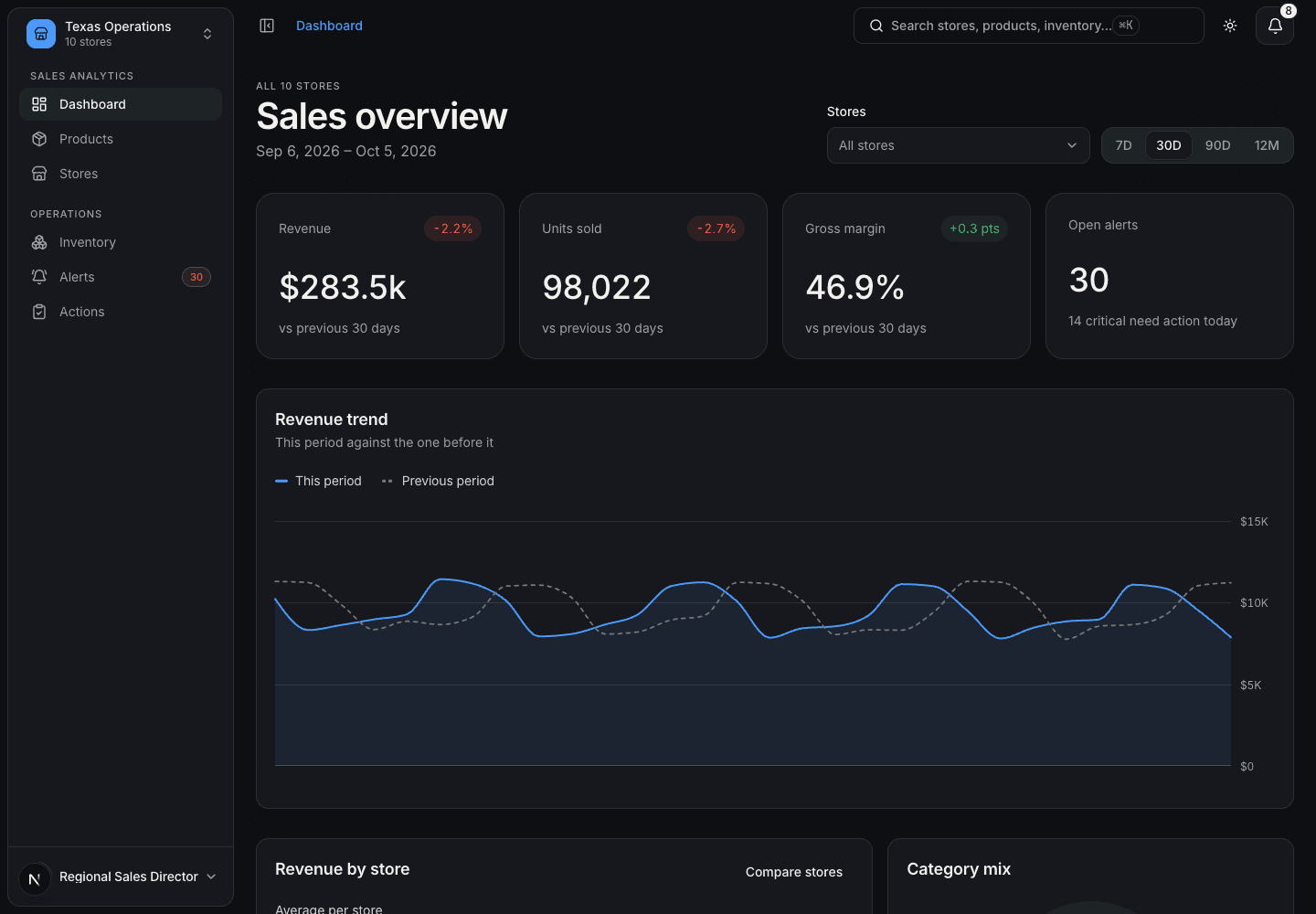Click the Stores storefront icon in the sidebar

point(39,174)
